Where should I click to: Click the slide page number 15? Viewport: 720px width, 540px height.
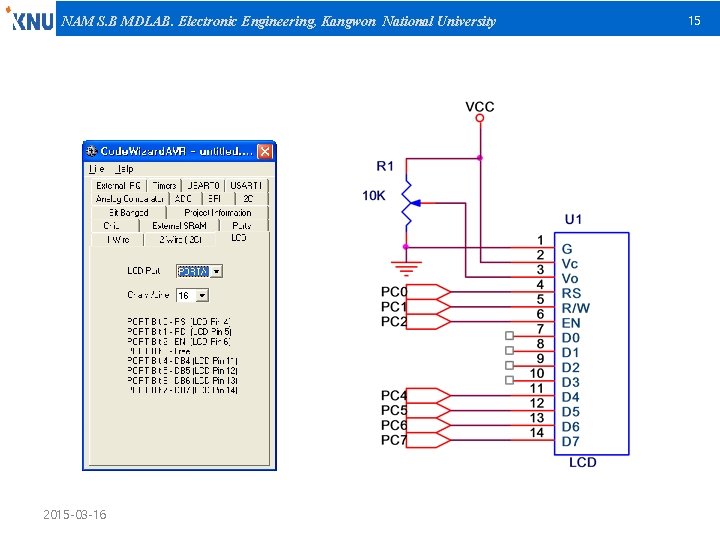[694, 20]
